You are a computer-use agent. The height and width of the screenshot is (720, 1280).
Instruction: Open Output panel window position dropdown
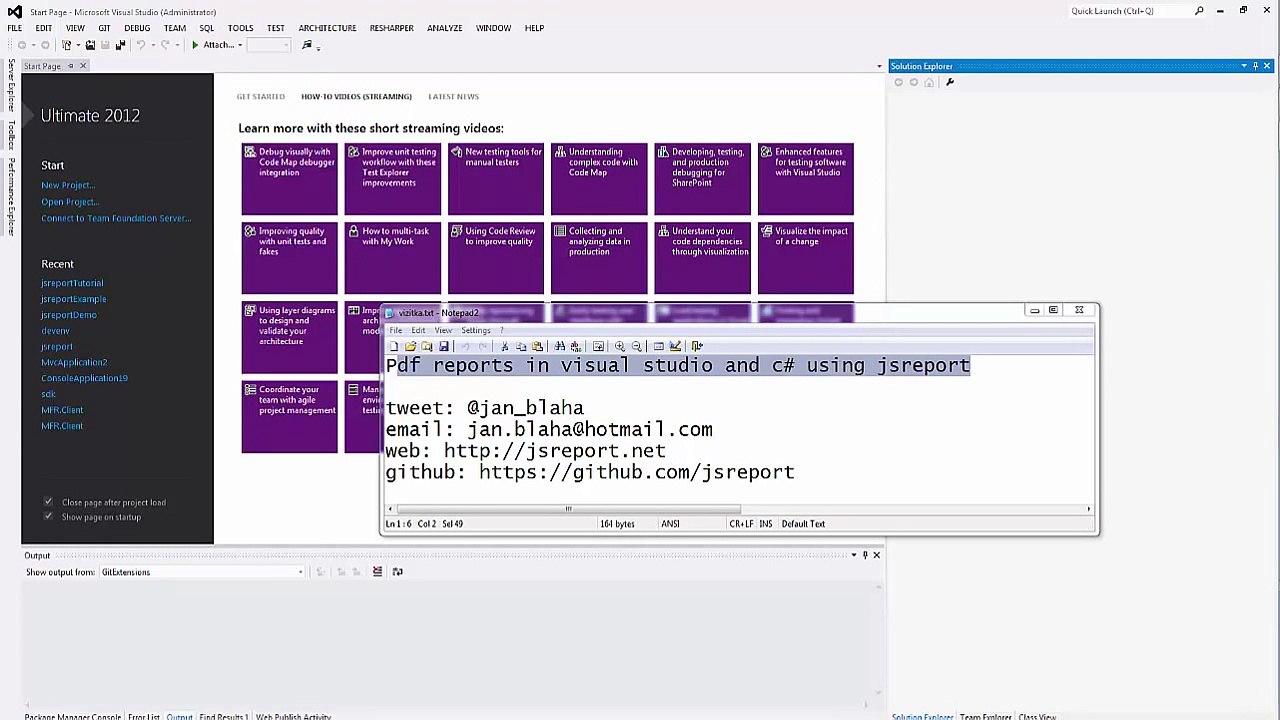click(853, 555)
